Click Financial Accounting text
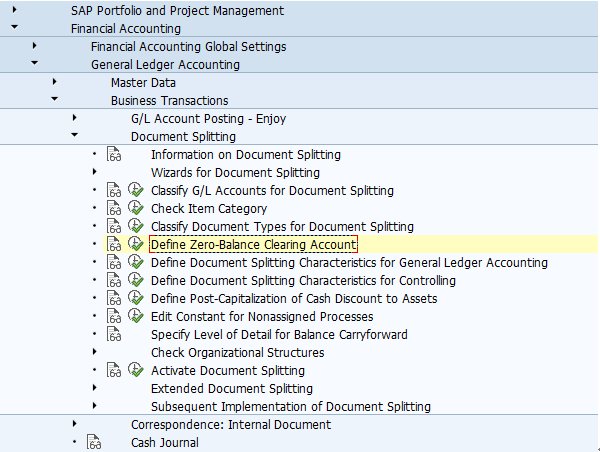Image resolution: width=600 pixels, height=452 pixels. pos(126,29)
